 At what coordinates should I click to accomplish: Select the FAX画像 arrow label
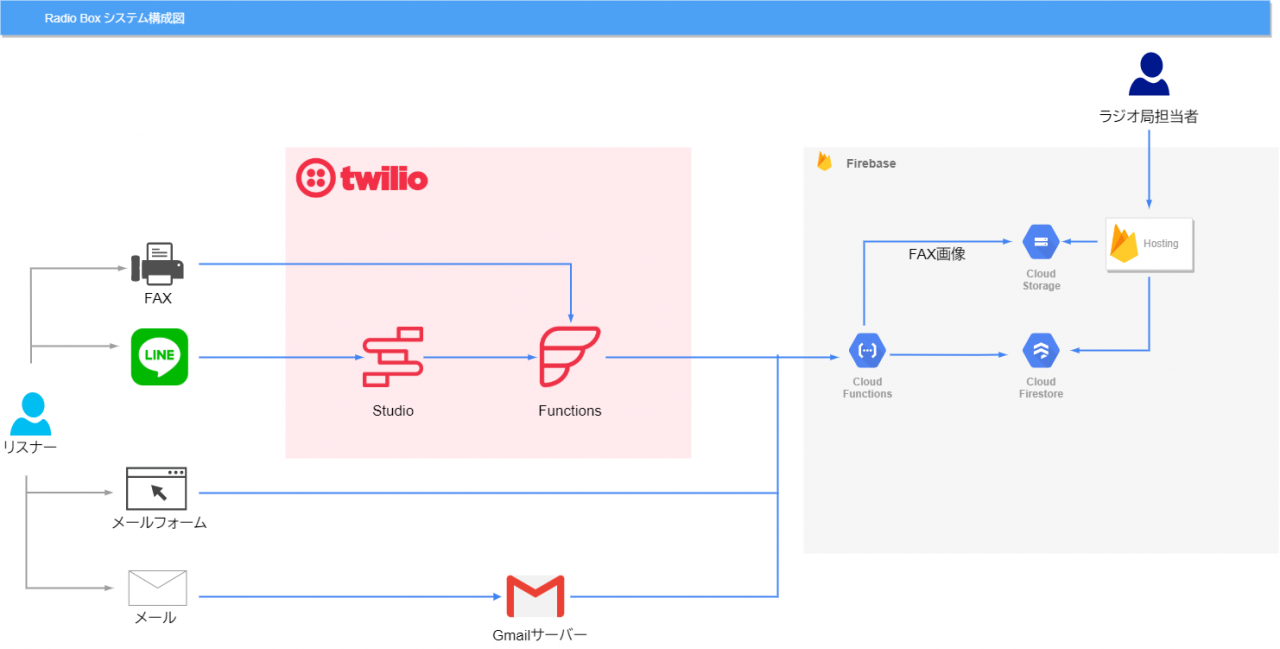(937, 254)
